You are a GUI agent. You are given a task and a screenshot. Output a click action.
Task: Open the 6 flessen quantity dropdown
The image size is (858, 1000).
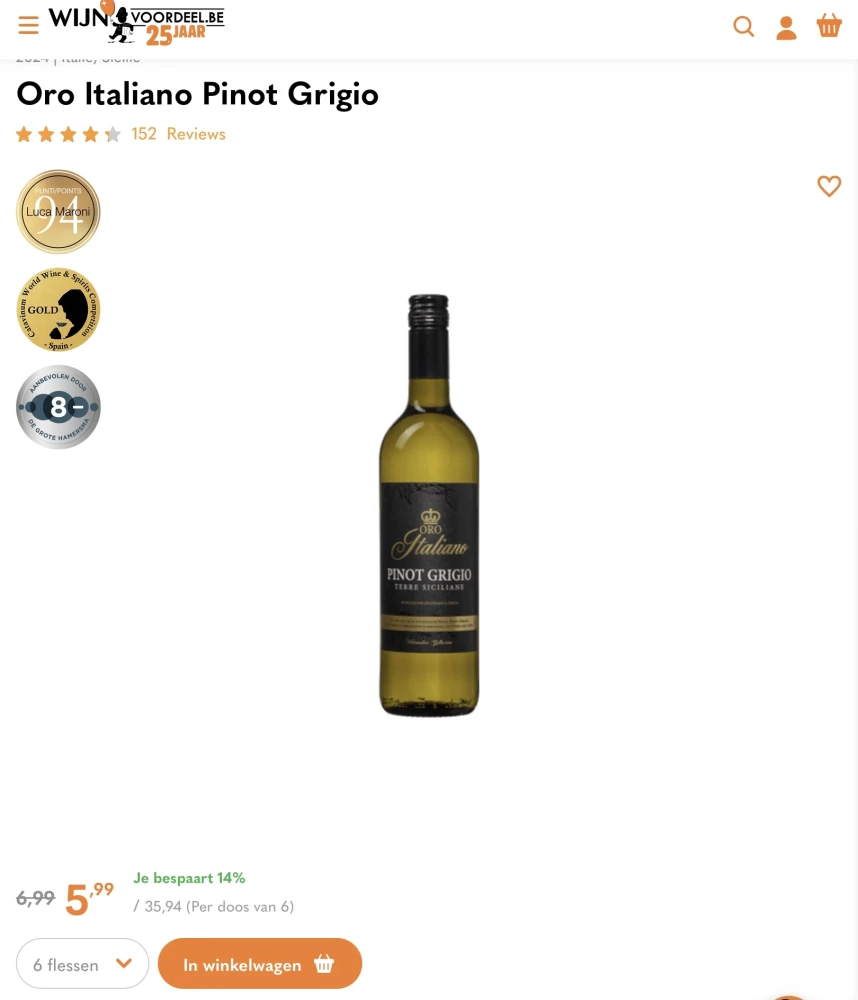point(82,964)
